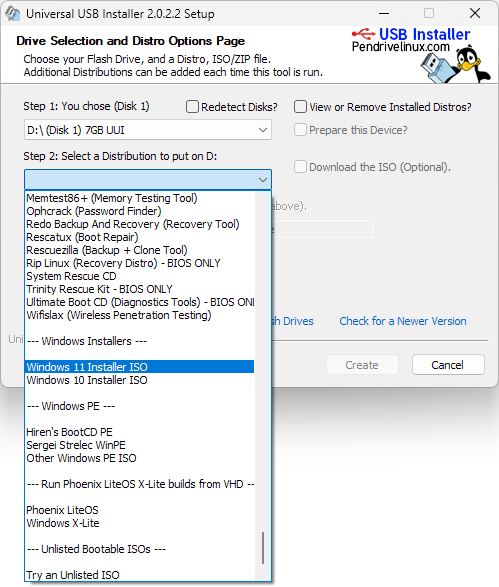
Task: Click the --- Windows PE --- header row
Action: [x=139, y=406]
